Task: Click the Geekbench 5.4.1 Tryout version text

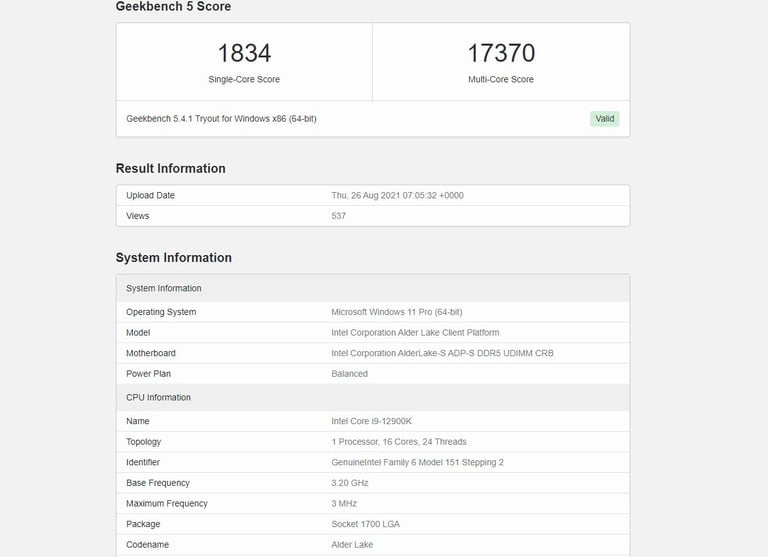Action: [x=221, y=119]
